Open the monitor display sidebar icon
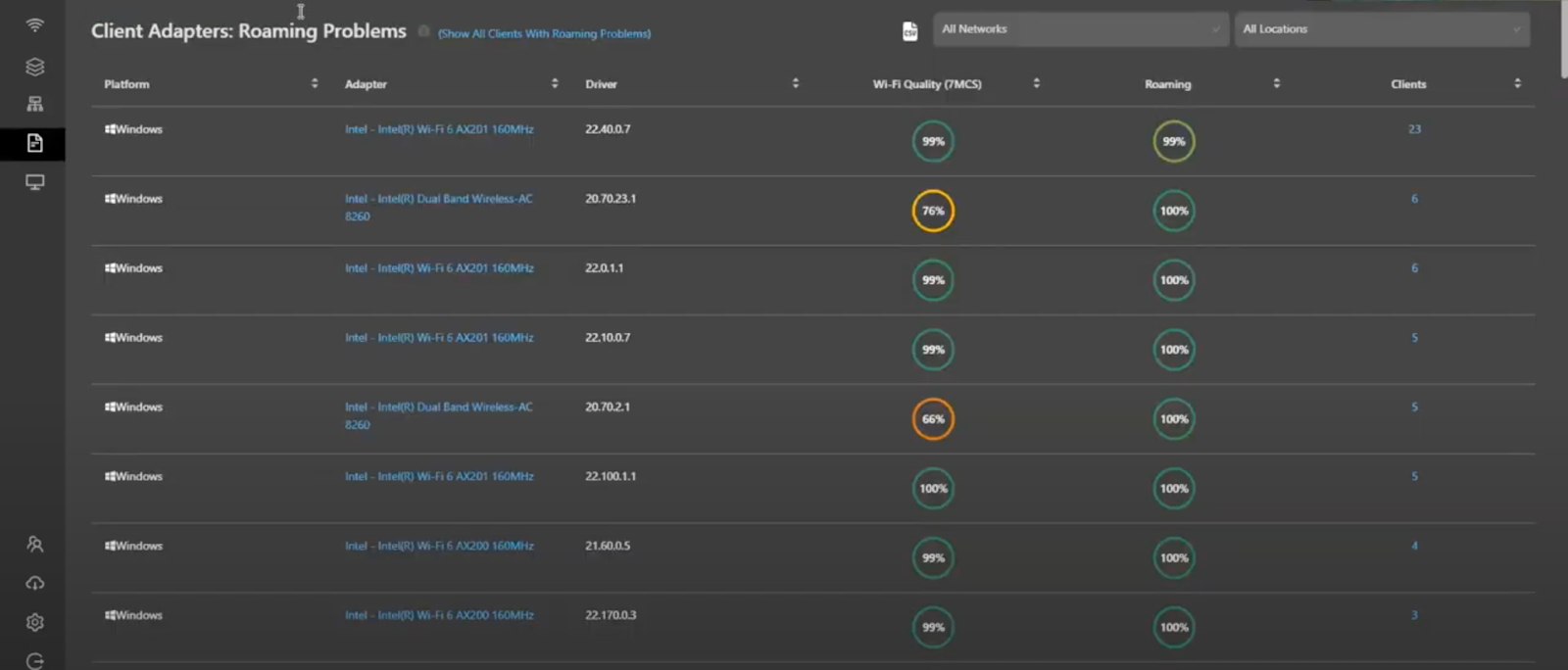 point(35,182)
